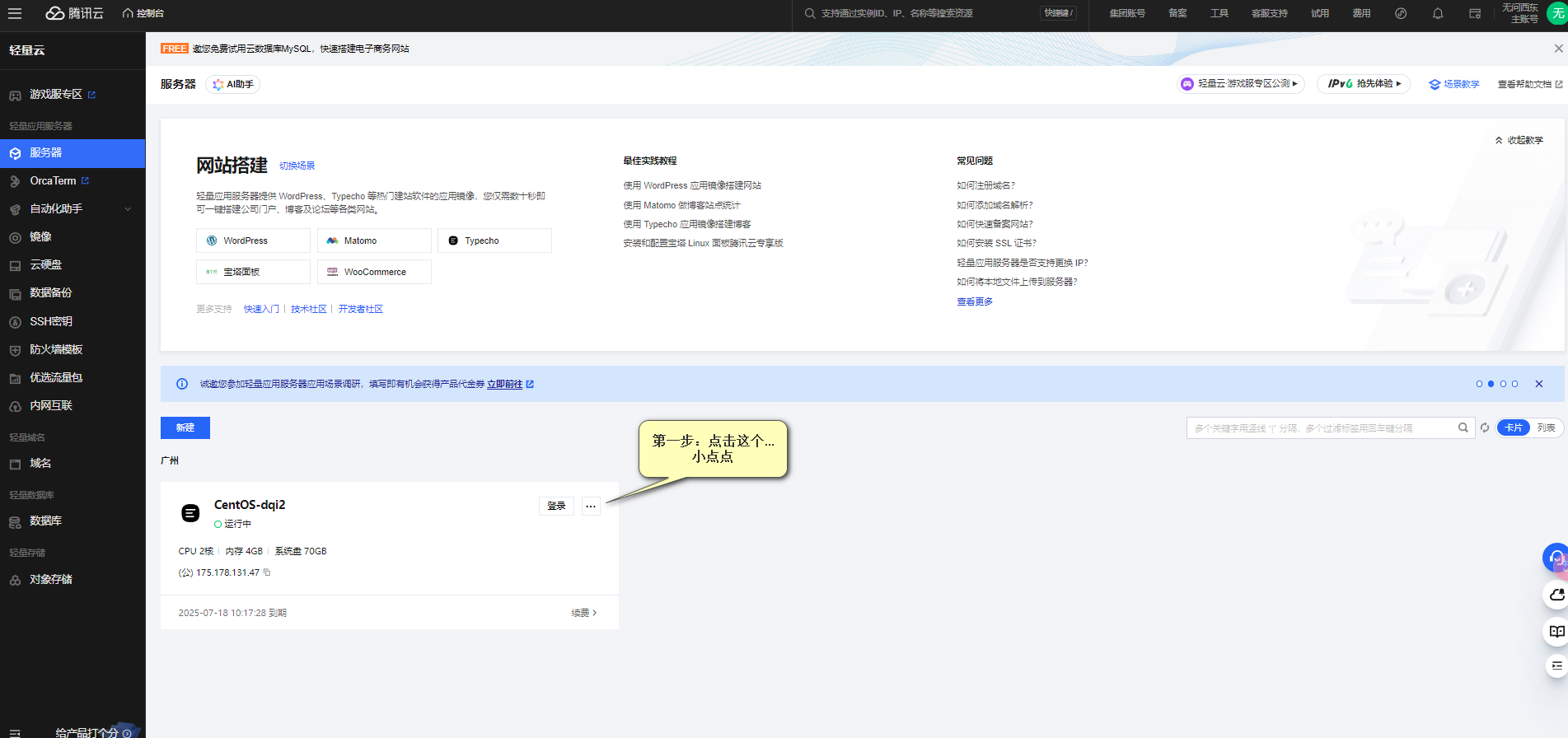Click 切换场景 next to 网站搭建
This screenshot has height=738, width=1568.
297,166
